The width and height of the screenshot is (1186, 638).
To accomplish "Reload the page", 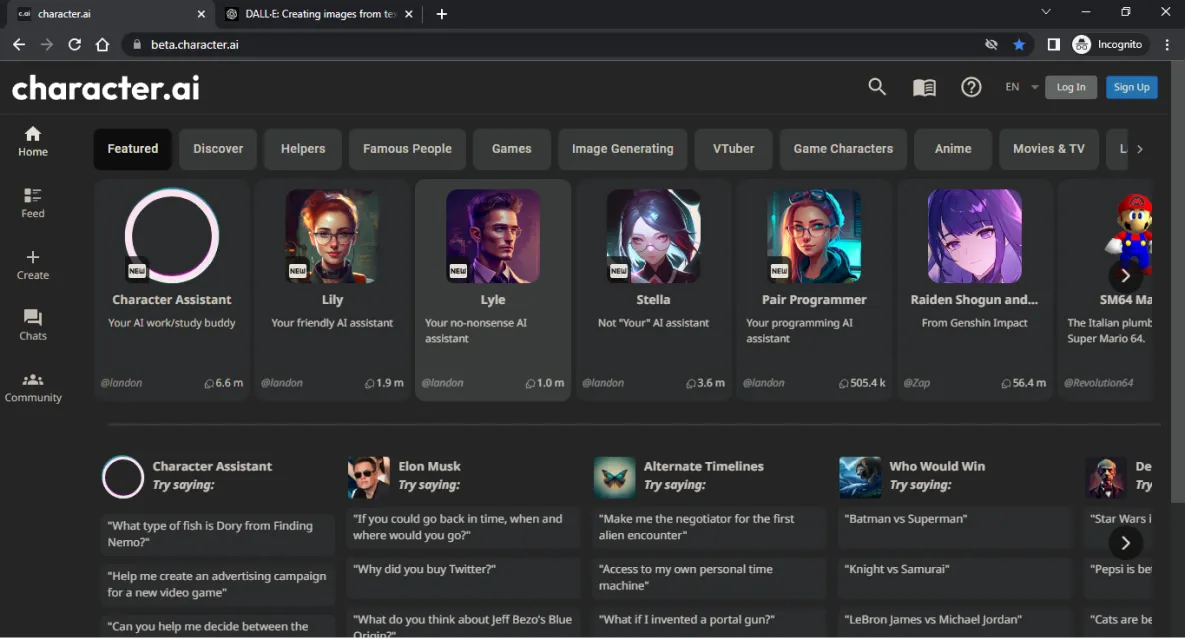I will (74, 45).
